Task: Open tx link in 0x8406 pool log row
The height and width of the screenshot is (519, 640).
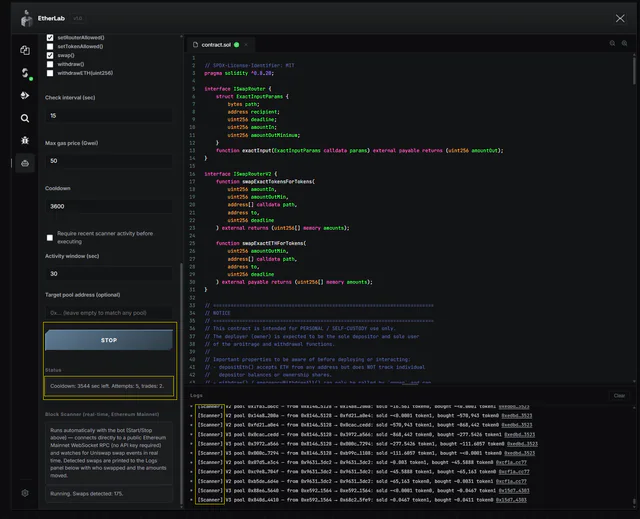Action: [511, 500]
